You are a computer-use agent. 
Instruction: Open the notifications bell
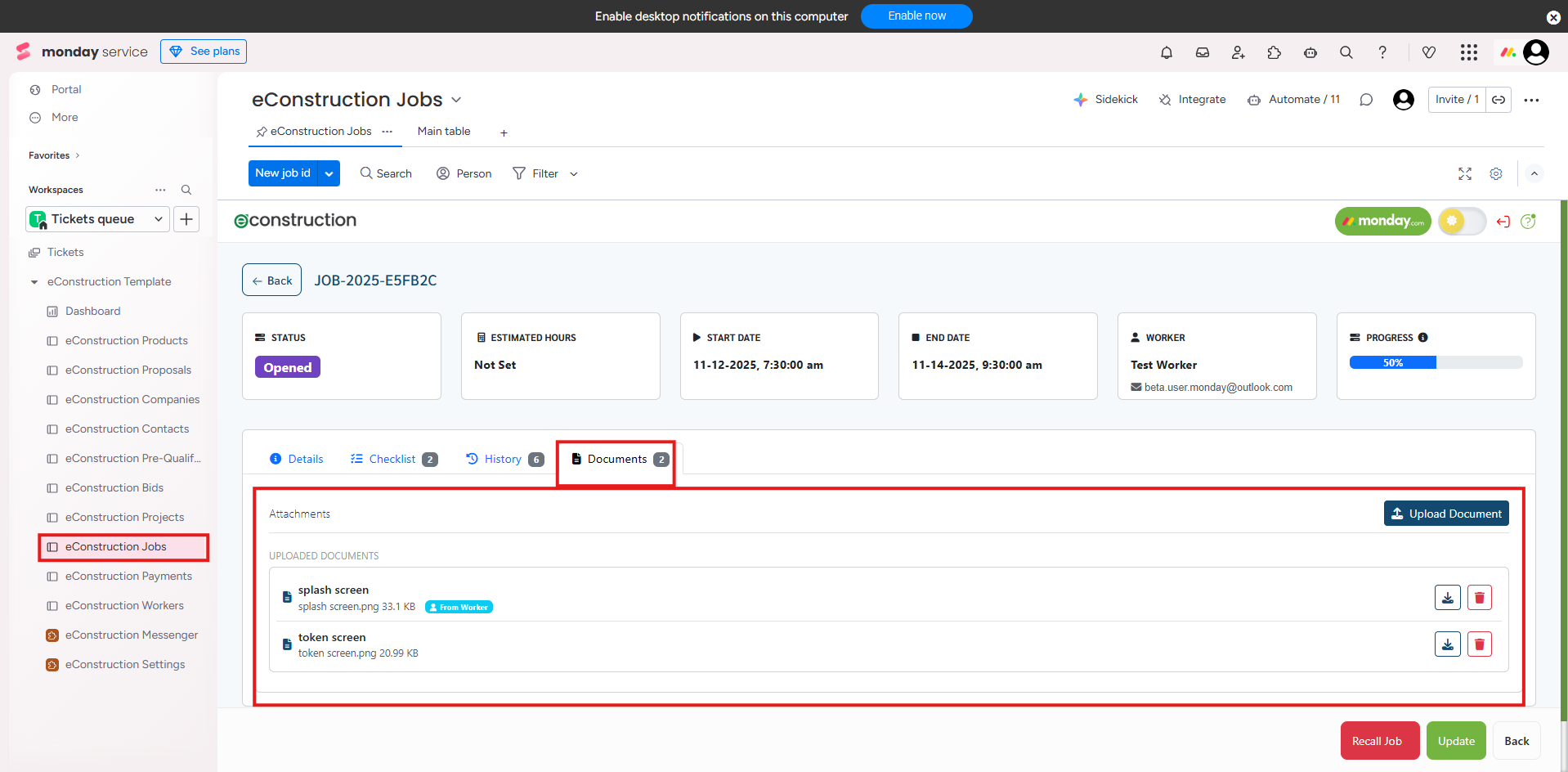(x=1167, y=52)
